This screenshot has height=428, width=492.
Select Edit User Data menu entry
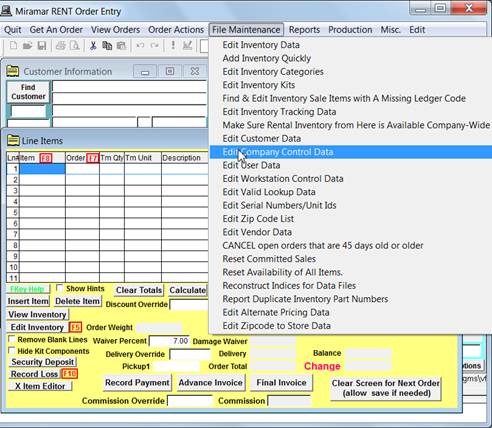coord(351,165)
